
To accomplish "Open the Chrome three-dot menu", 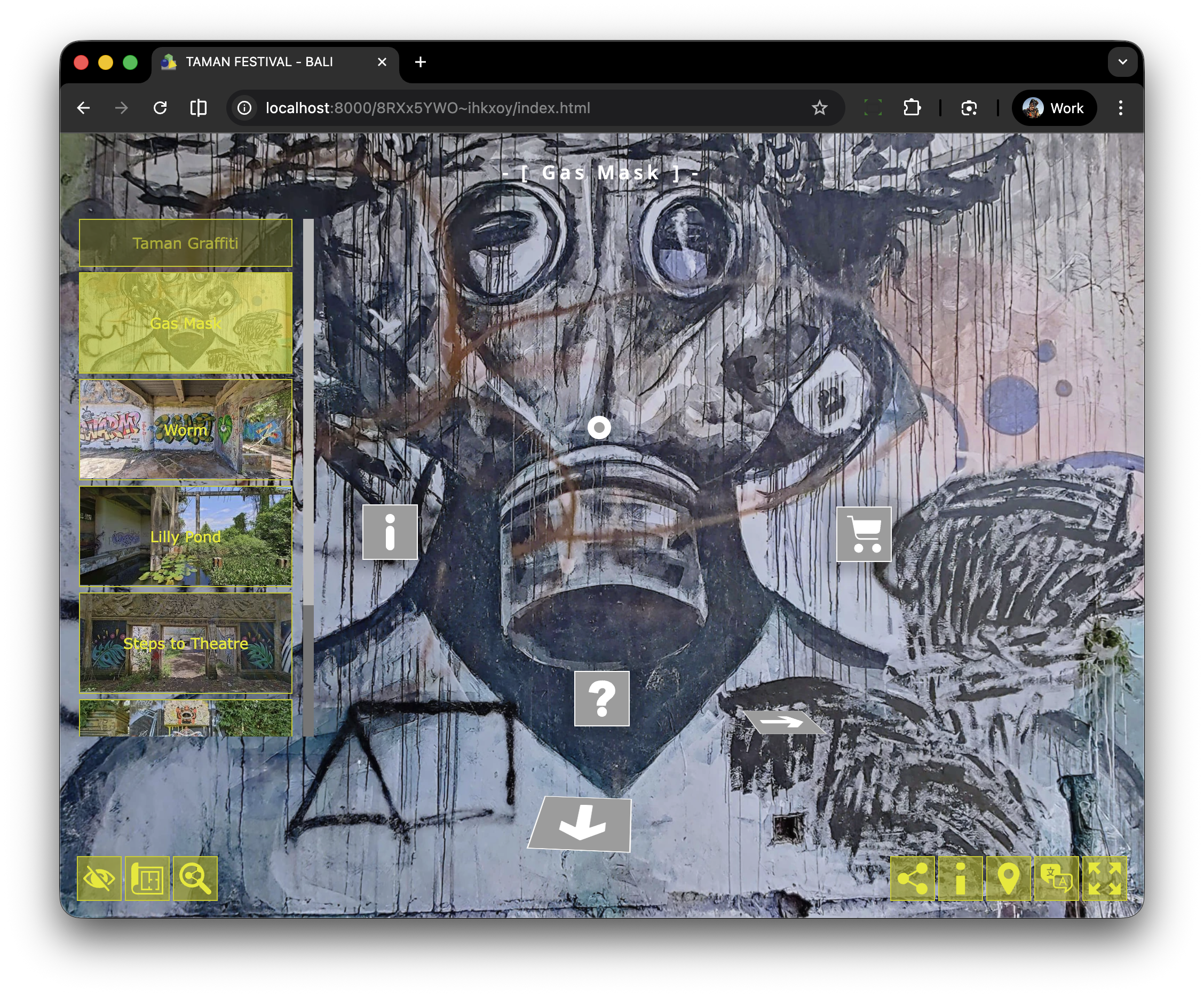I will click(x=1120, y=108).
